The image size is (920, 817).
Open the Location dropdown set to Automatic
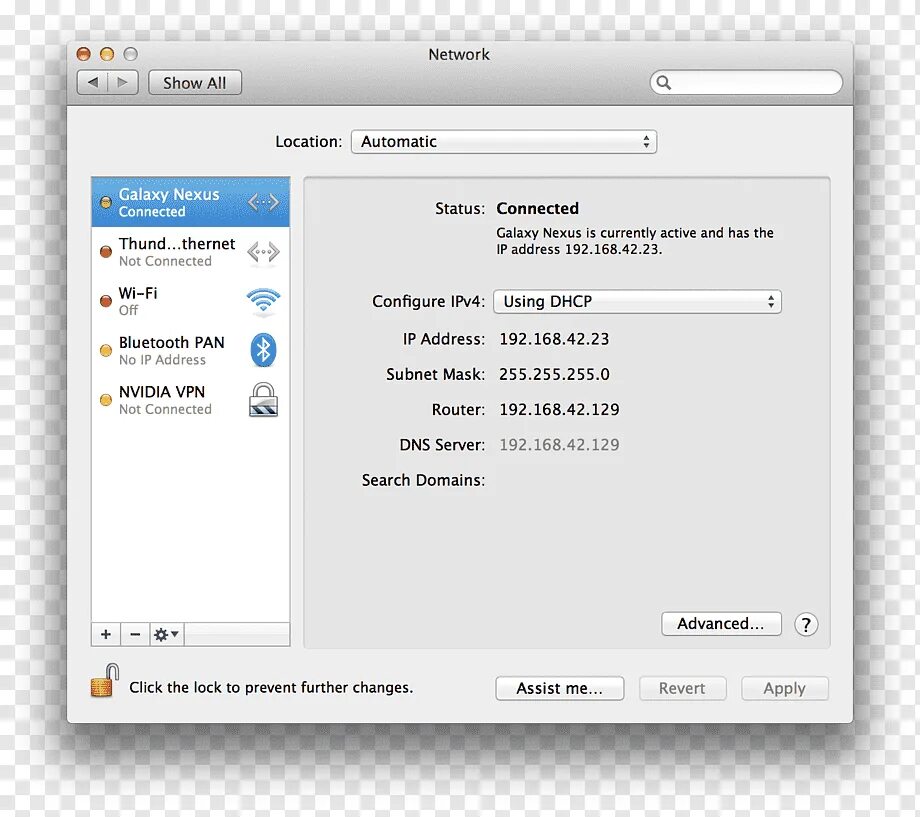[503, 141]
